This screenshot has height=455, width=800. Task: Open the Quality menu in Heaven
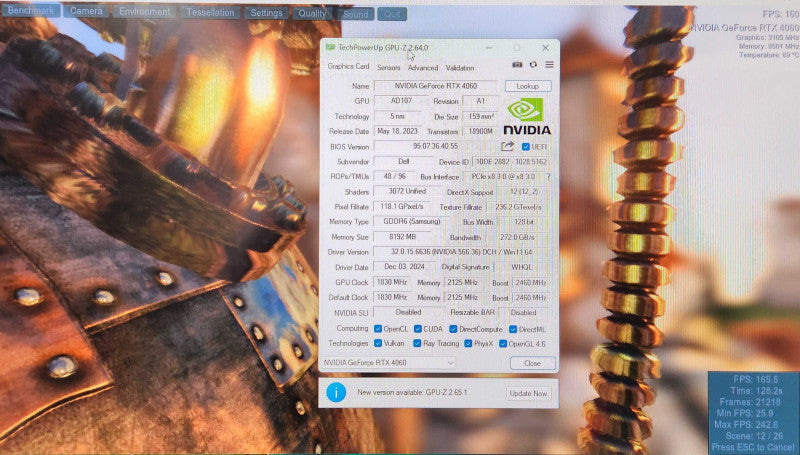(312, 14)
